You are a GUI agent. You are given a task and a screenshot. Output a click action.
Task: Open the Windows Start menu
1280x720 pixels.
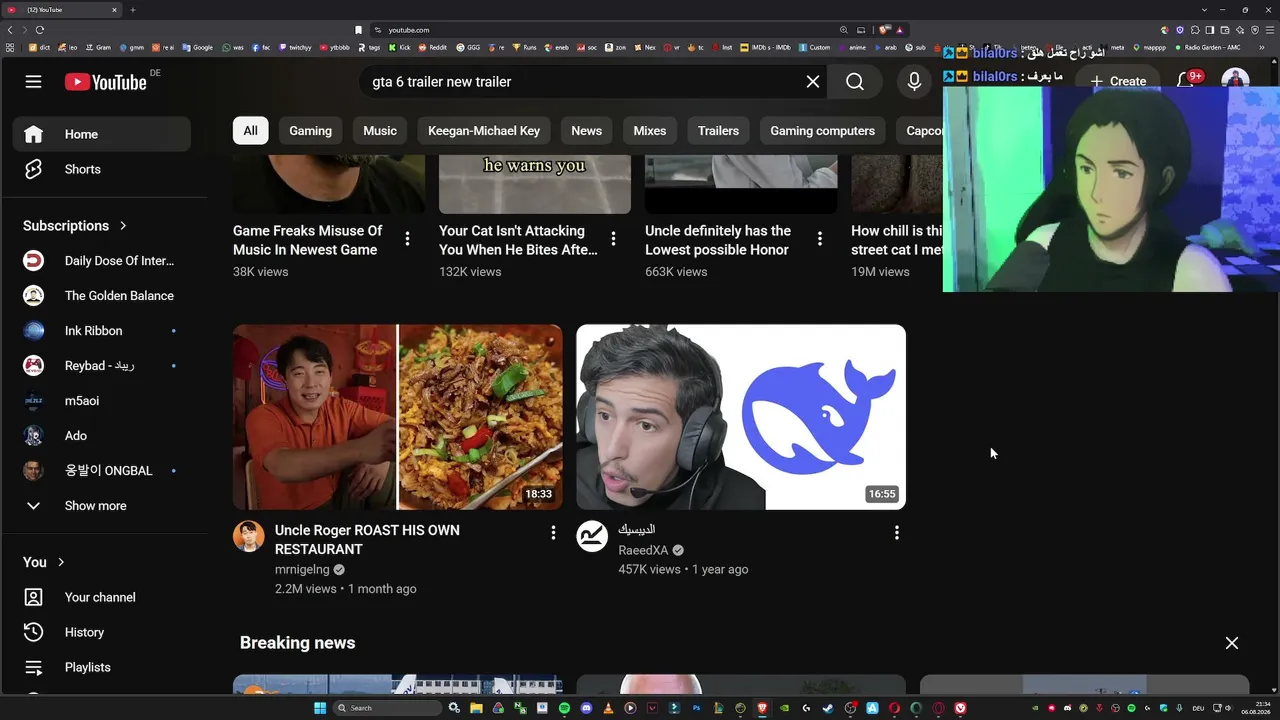click(320, 708)
